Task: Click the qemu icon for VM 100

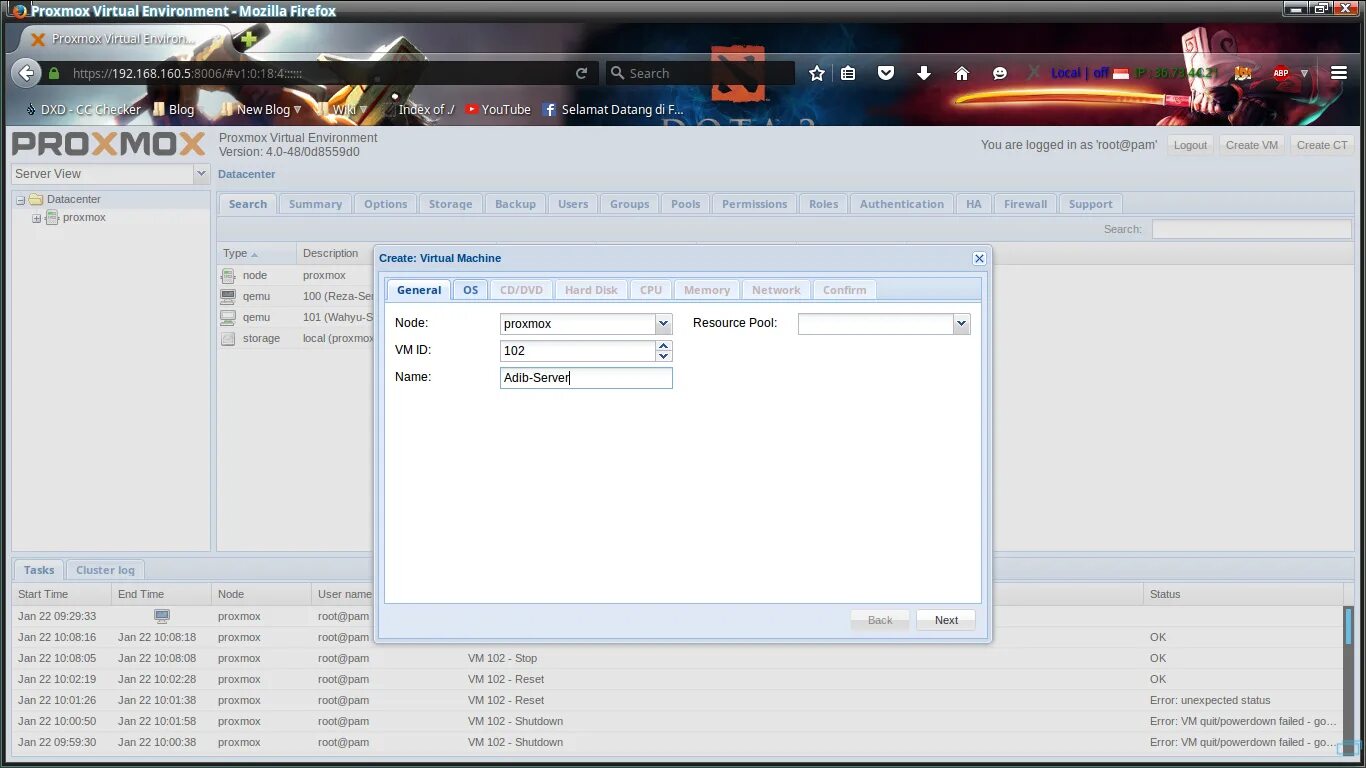Action: point(228,296)
